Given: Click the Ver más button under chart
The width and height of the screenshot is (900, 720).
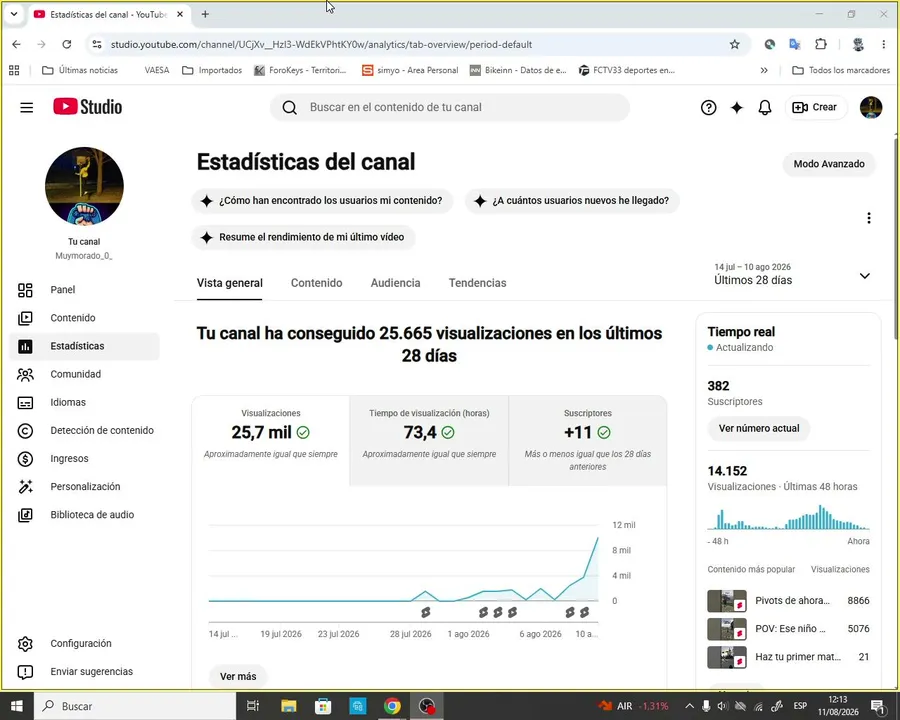Looking at the screenshot, I should 238,676.
